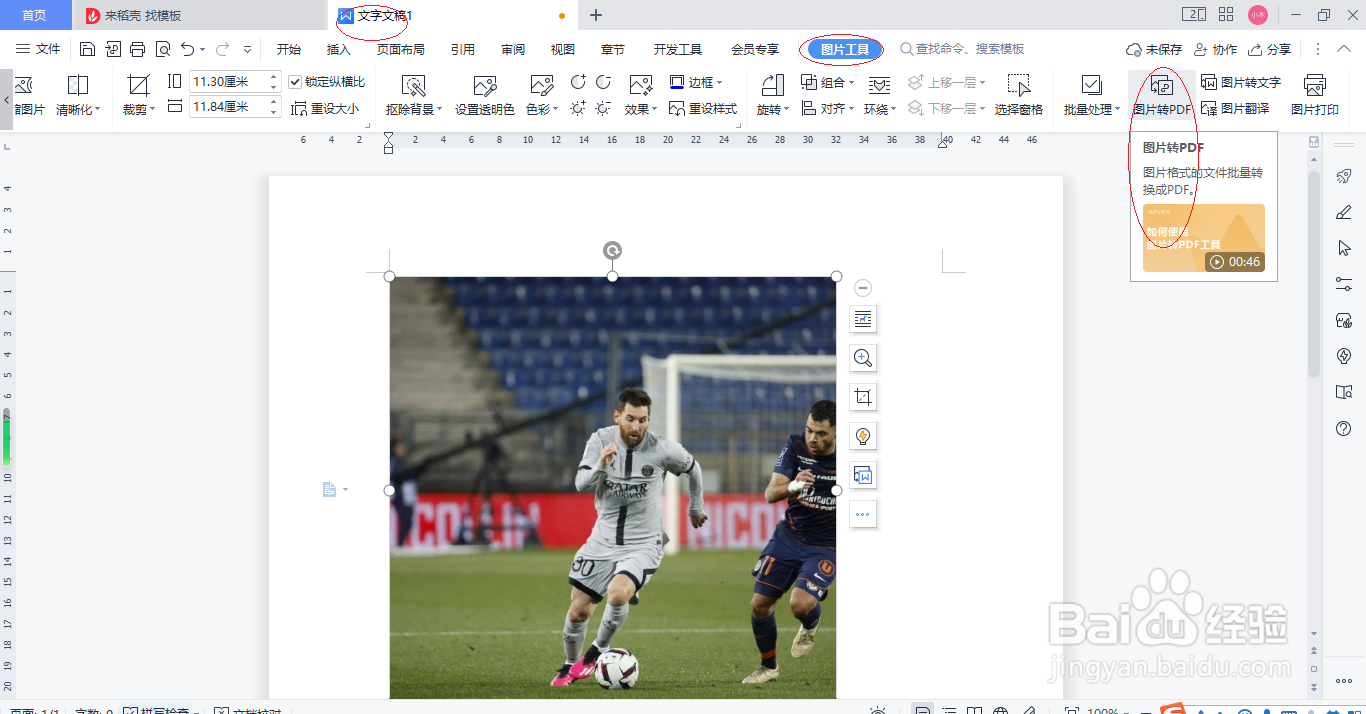Open the 插入 ribbon tab
1366x714 pixels.
pyautogui.click(x=339, y=49)
